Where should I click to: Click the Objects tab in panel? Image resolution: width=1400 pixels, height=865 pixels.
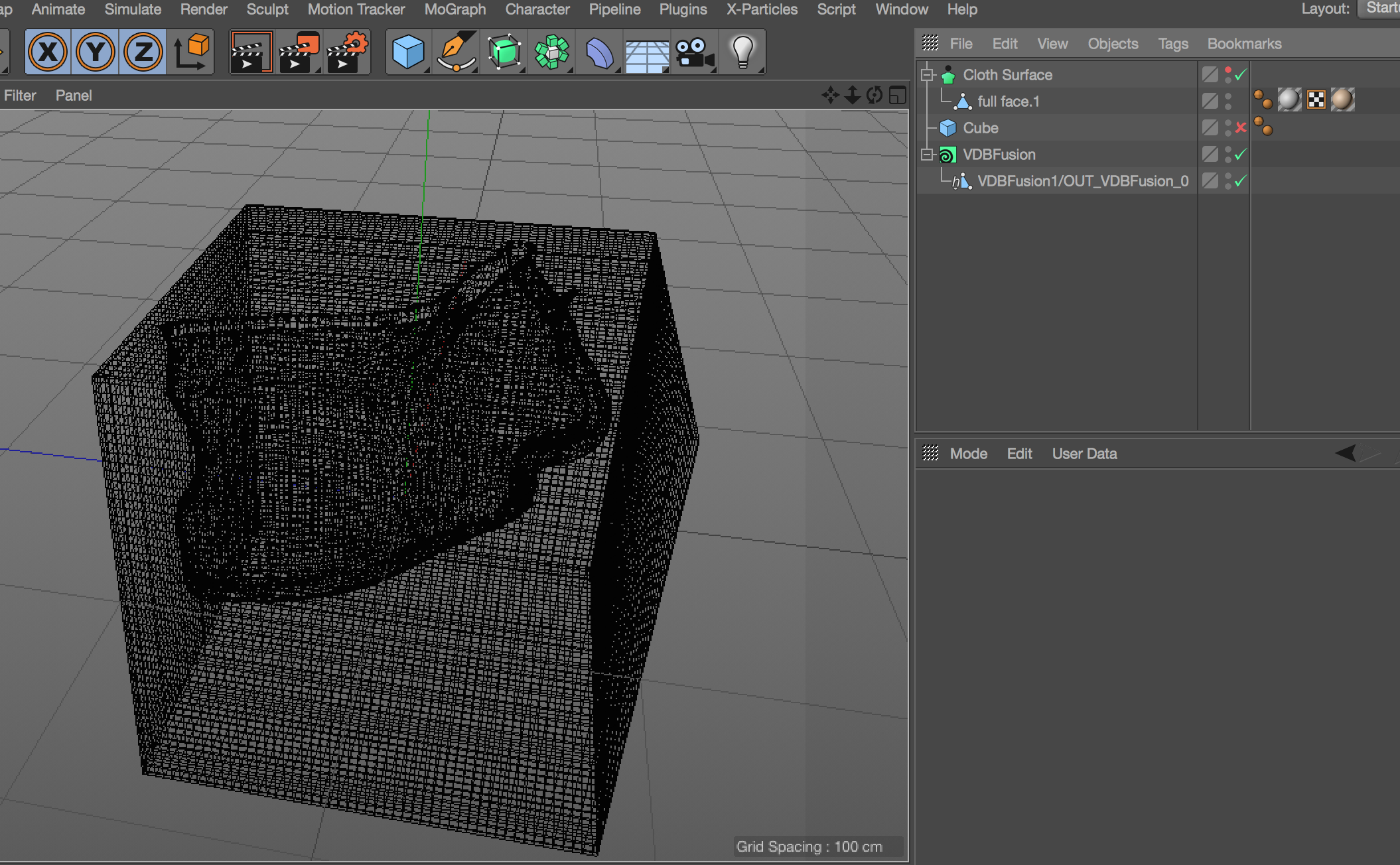[1113, 44]
